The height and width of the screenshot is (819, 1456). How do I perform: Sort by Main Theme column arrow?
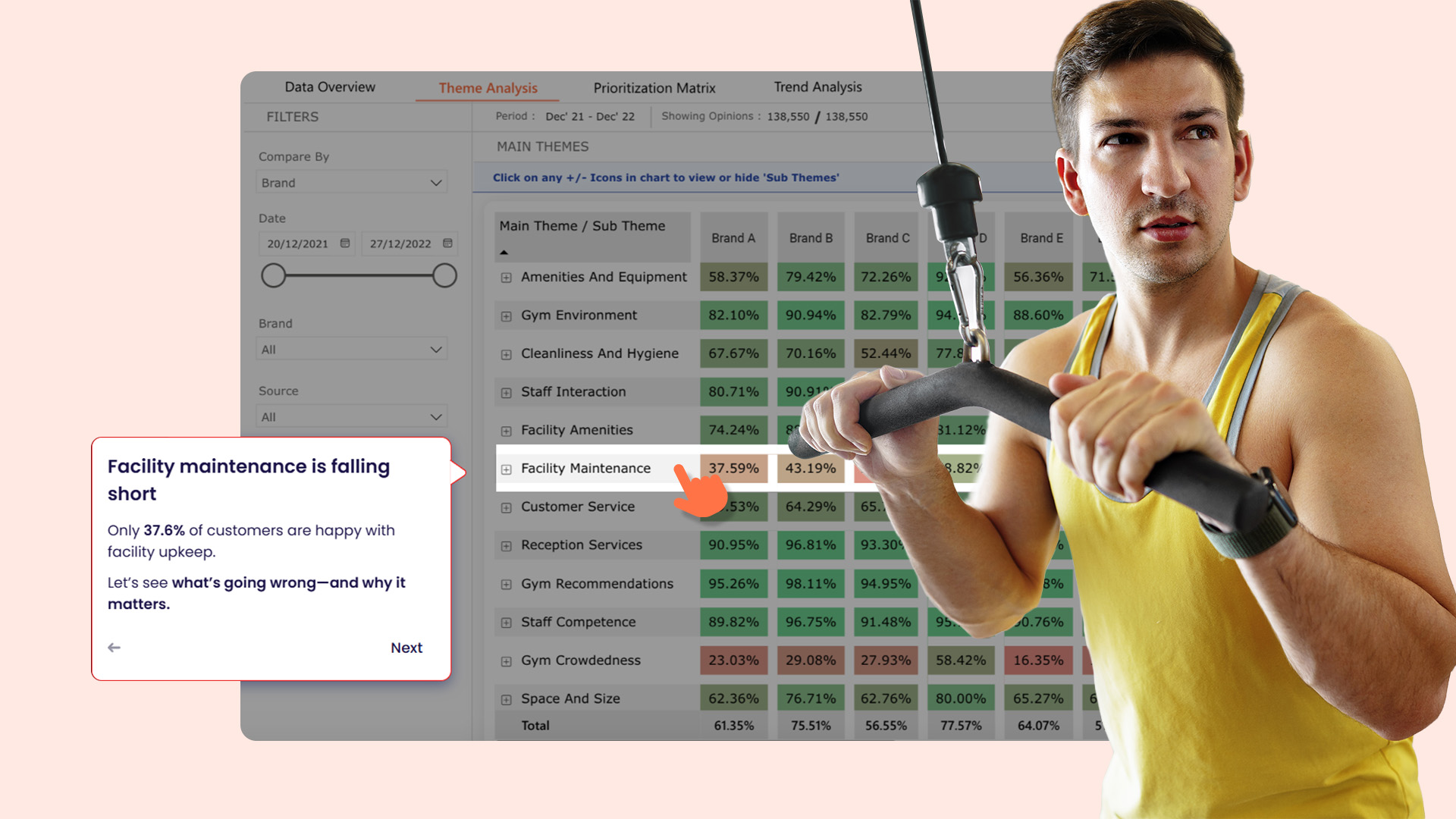point(504,252)
